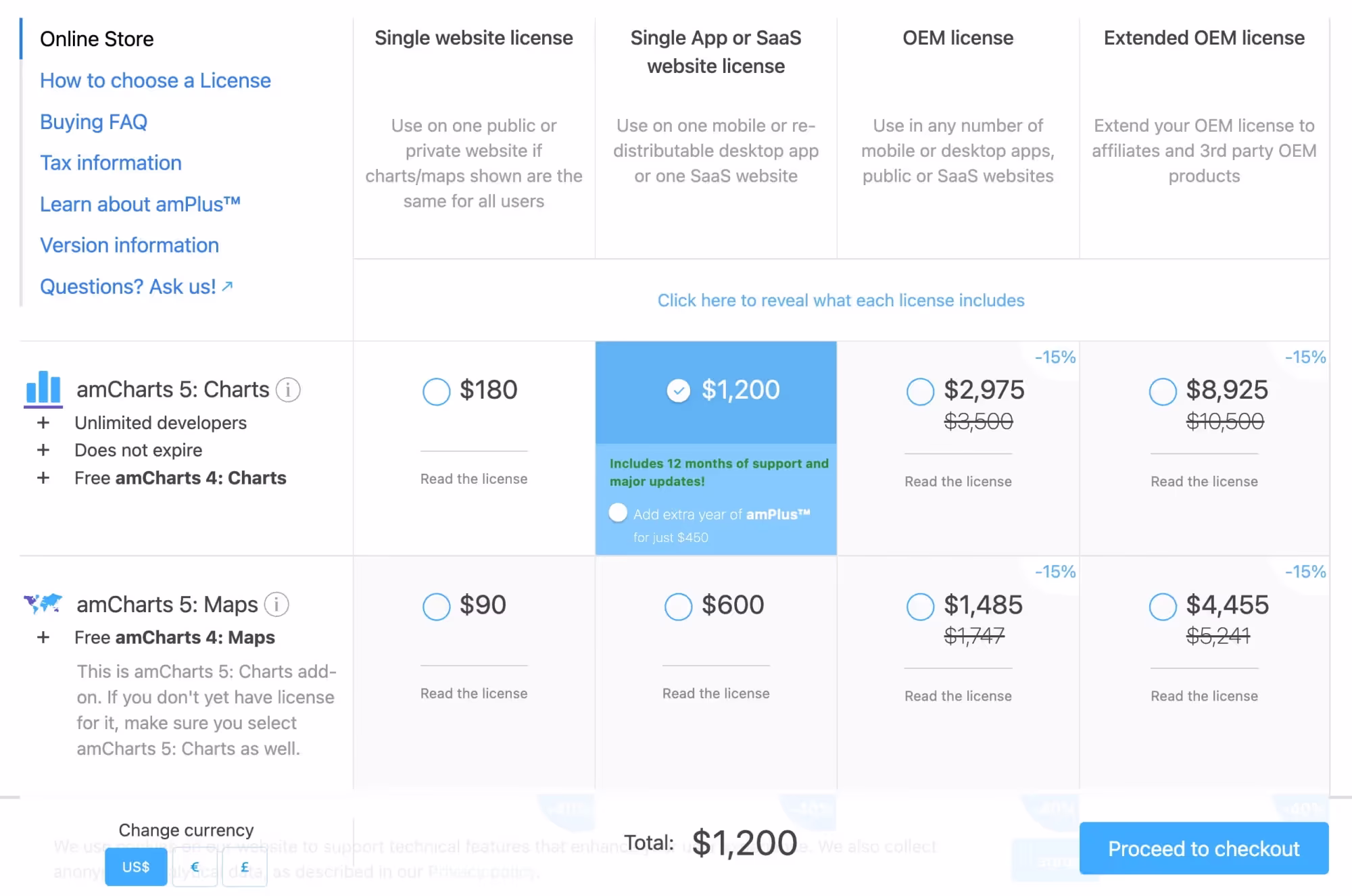The image size is (1352, 896).
Task: Select the $180 Charts single website license
Action: tap(436, 391)
